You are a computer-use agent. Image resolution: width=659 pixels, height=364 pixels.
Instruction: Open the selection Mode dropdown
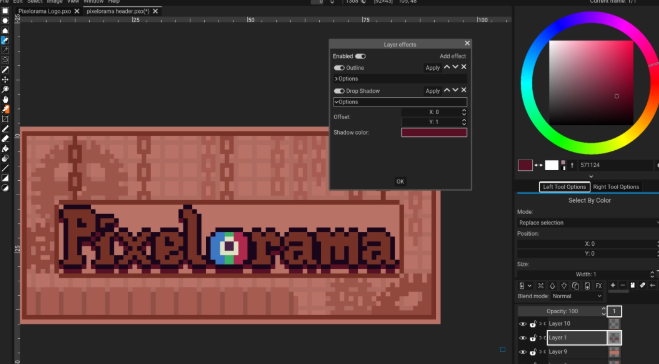pos(588,223)
